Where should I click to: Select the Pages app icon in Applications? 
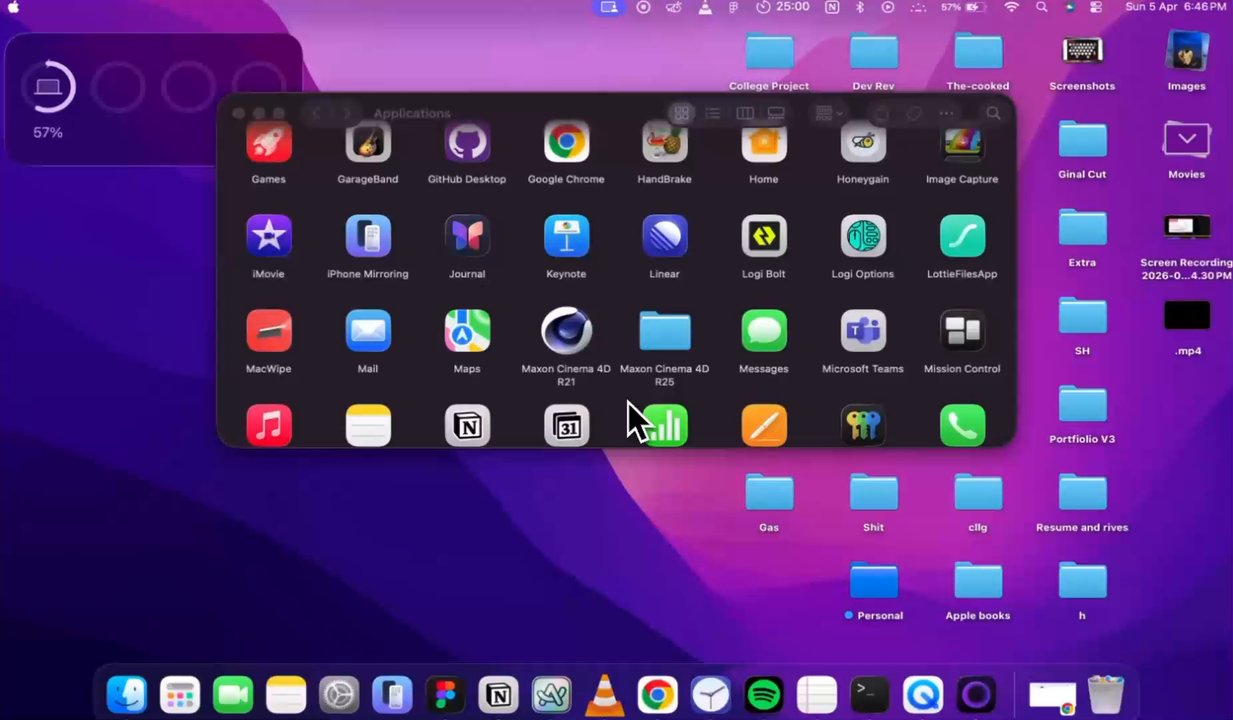(x=764, y=425)
